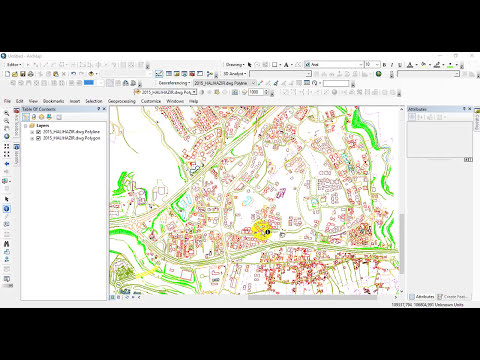This screenshot has height=360, width=480.
Task: Click the Open folder icon
Action: tap(15, 74)
